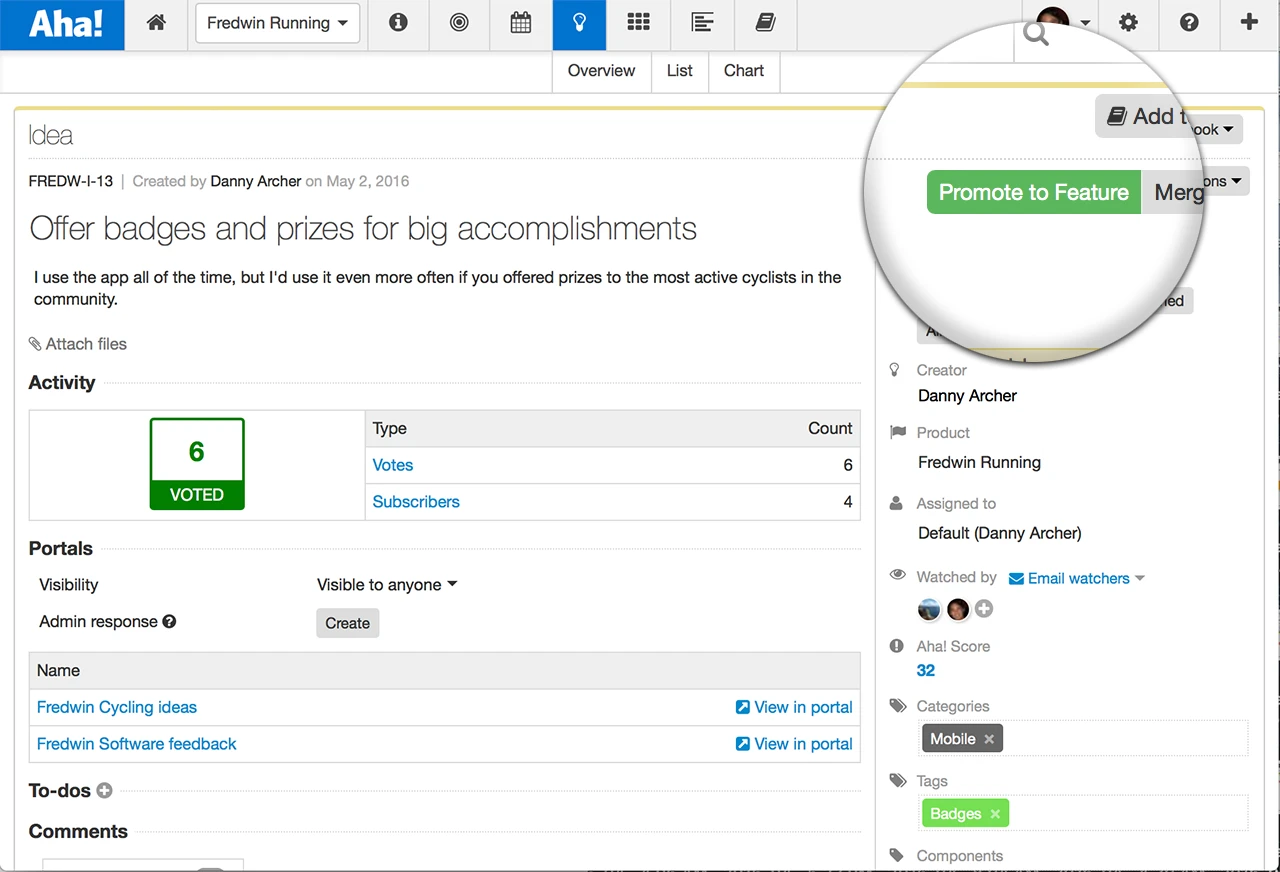The image size is (1280, 872).
Task: Click the Default (Danny Archer) assignee value
Action: coord(1000,533)
